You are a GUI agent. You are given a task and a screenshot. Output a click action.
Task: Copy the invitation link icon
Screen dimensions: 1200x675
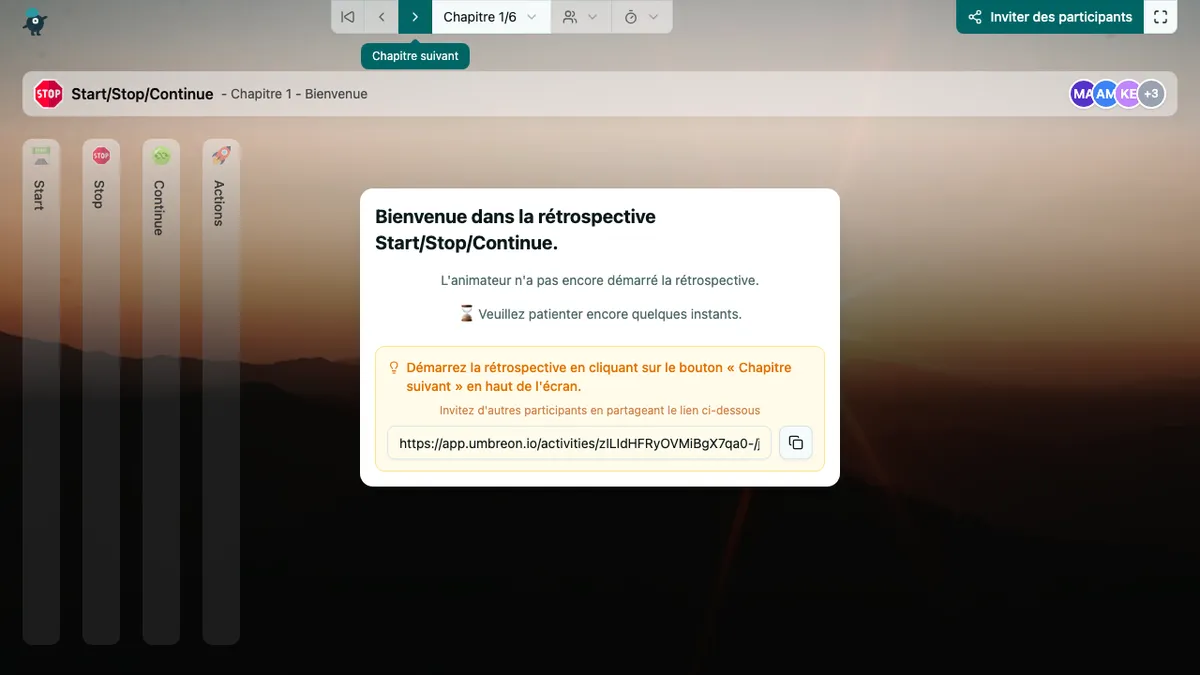pos(796,443)
